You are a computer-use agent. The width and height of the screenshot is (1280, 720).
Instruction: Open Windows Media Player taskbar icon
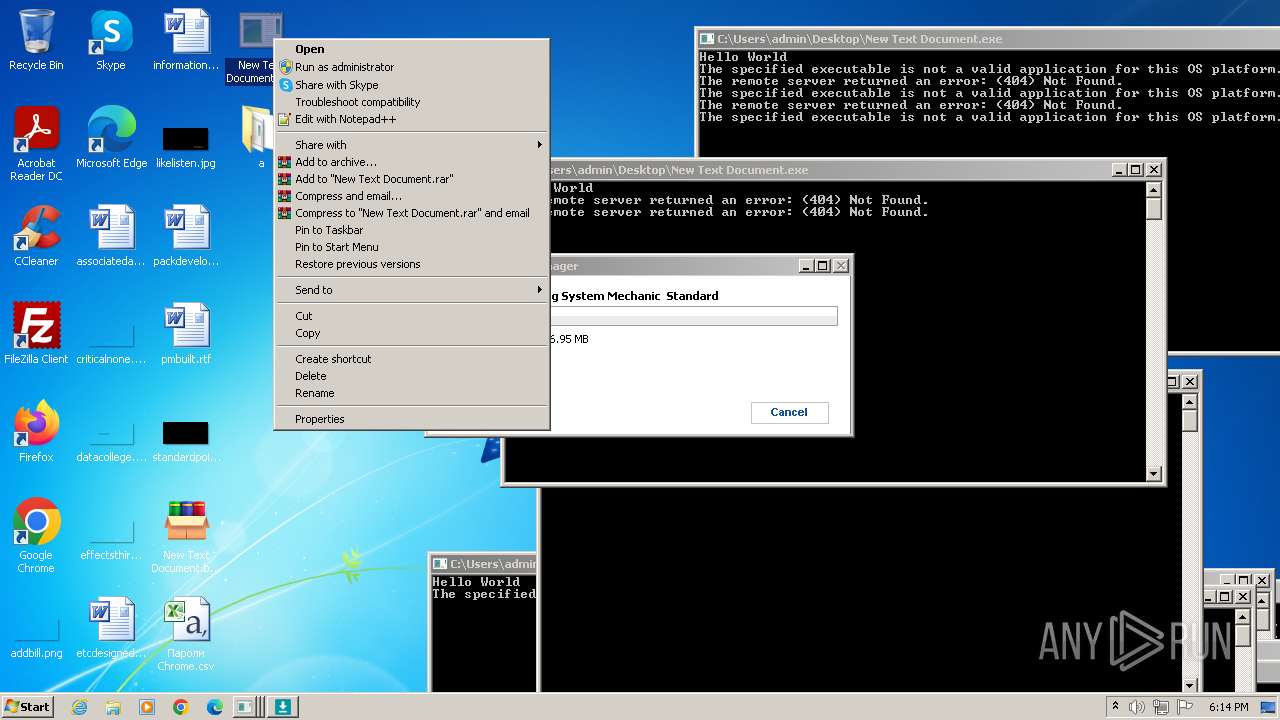(x=147, y=707)
